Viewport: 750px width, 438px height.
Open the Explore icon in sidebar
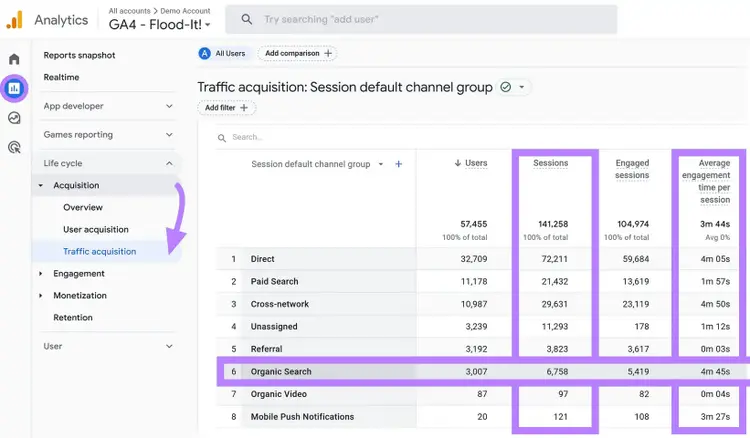14,118
